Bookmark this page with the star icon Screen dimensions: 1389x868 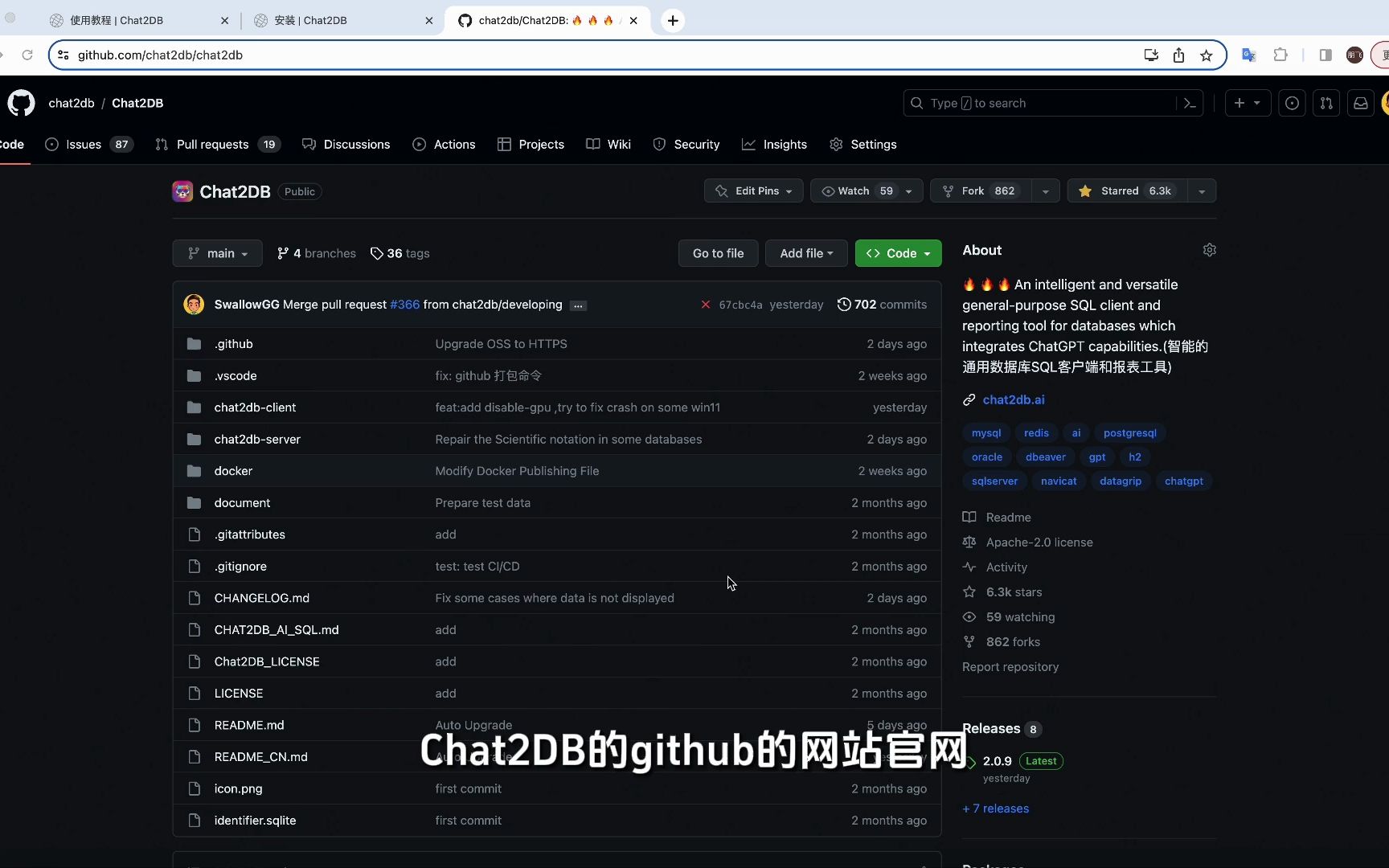tap(1206, 55)
